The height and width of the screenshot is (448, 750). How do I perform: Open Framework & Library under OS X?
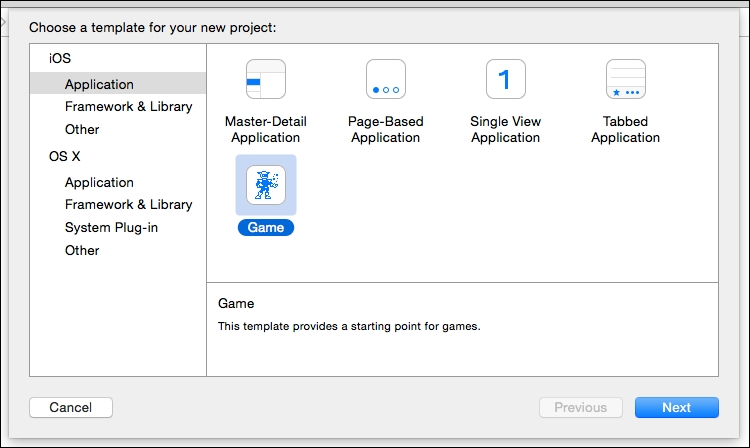click(129, 204)
